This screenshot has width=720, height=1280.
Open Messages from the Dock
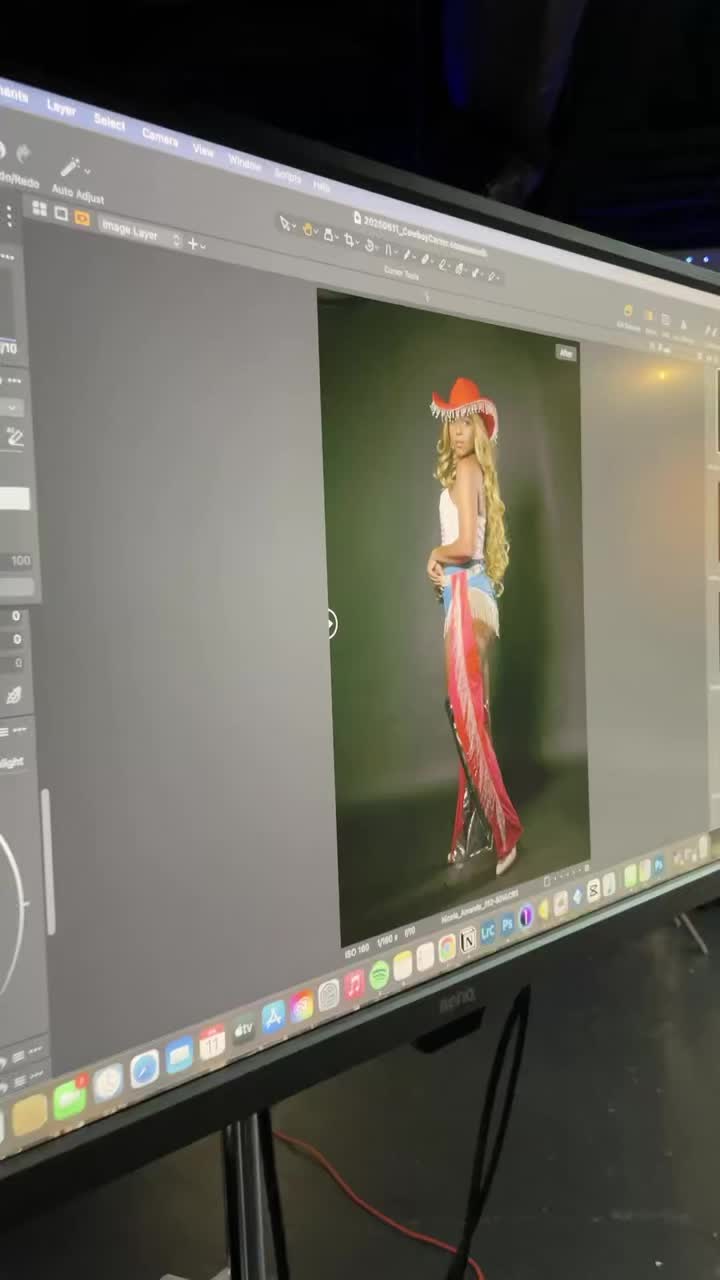(69, 1099)
